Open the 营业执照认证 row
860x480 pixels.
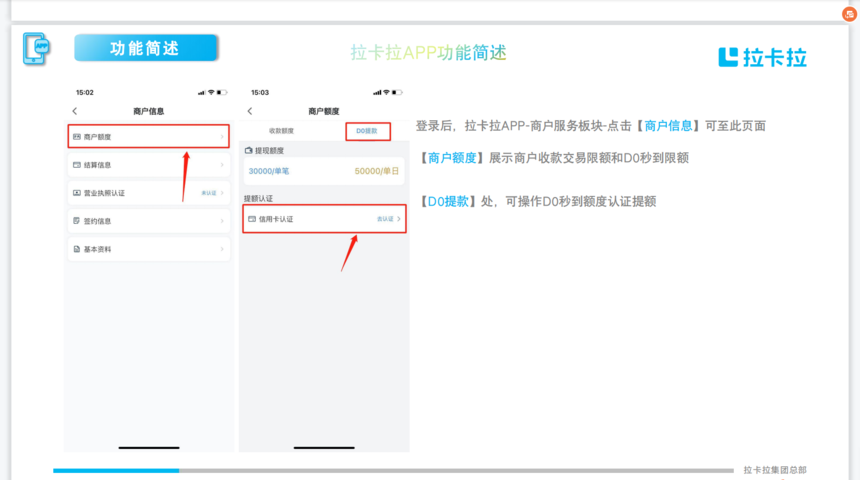pos(149,193)
